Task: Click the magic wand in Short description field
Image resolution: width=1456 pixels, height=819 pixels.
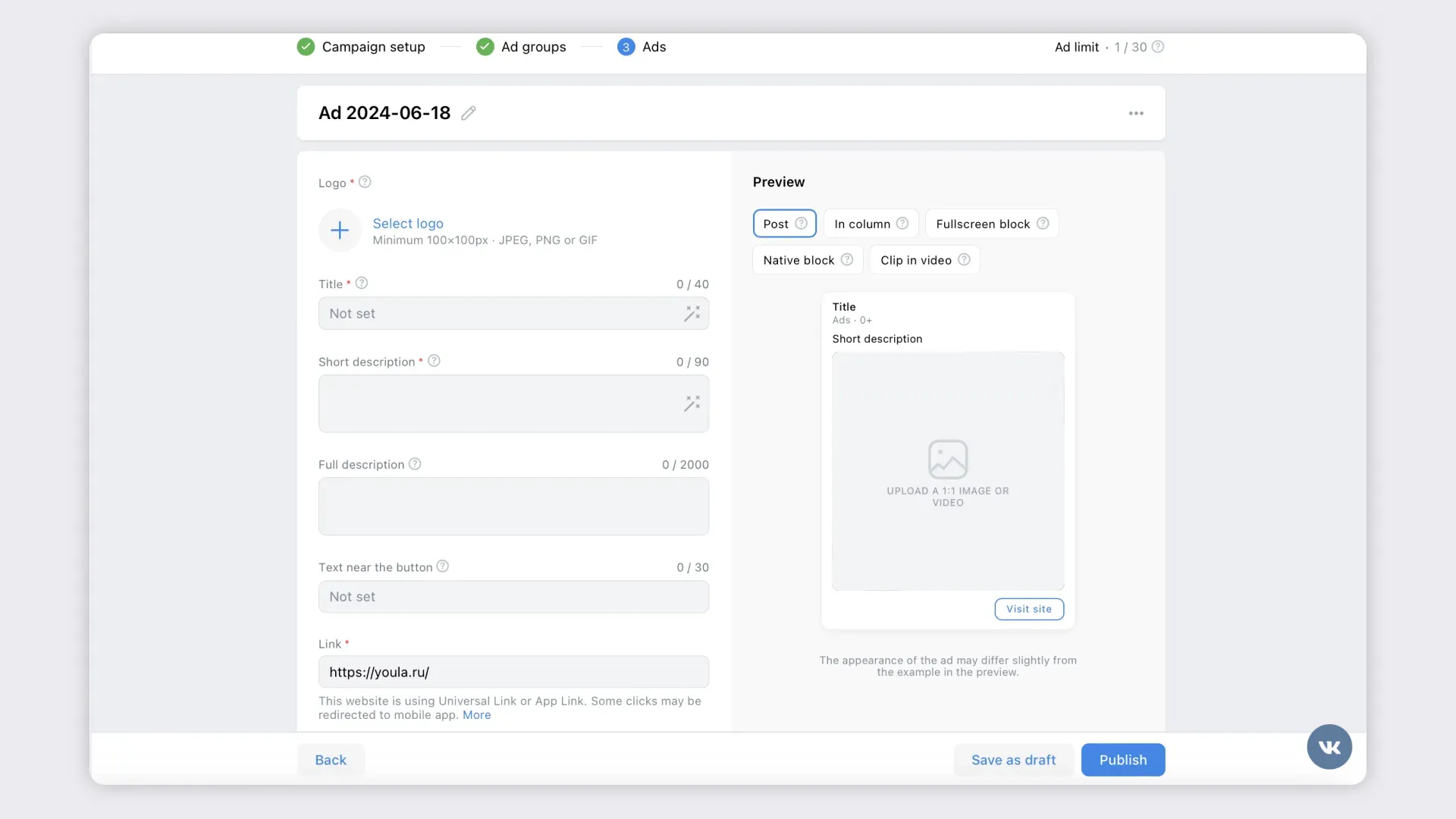Action: click(692, 403)
